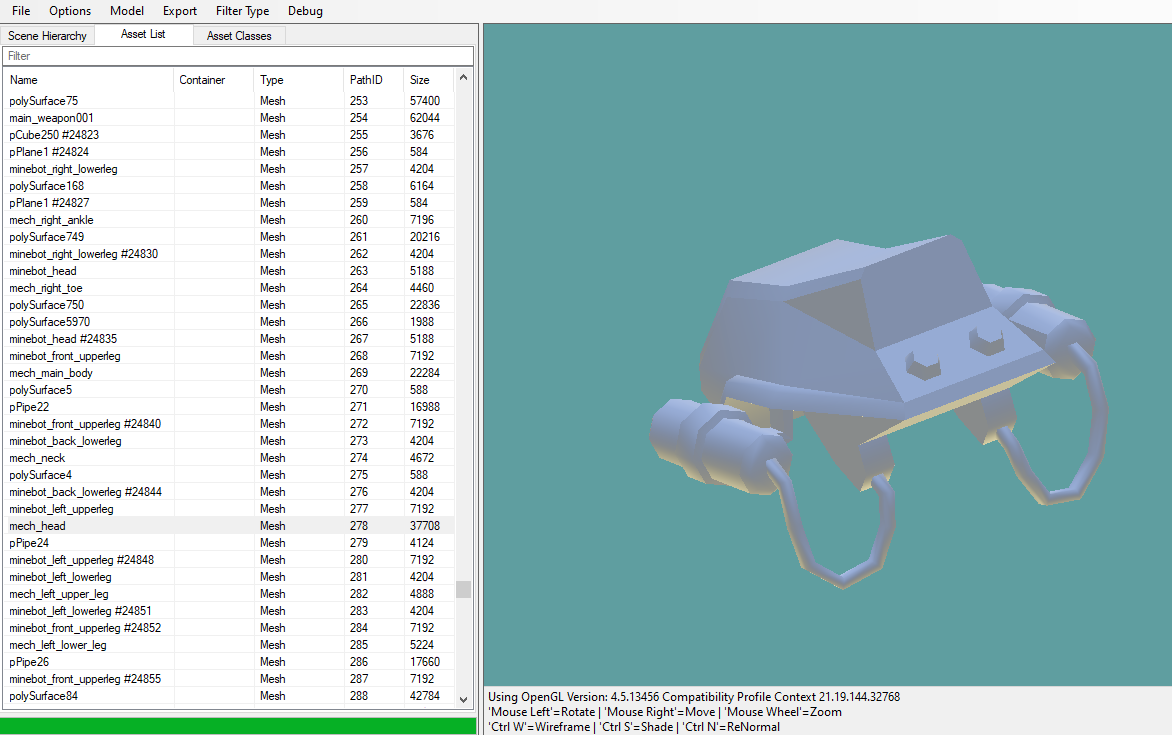Sort by the PathID column header
The width and height of the screenshot is (1172, 735).
tap(374, 80)
